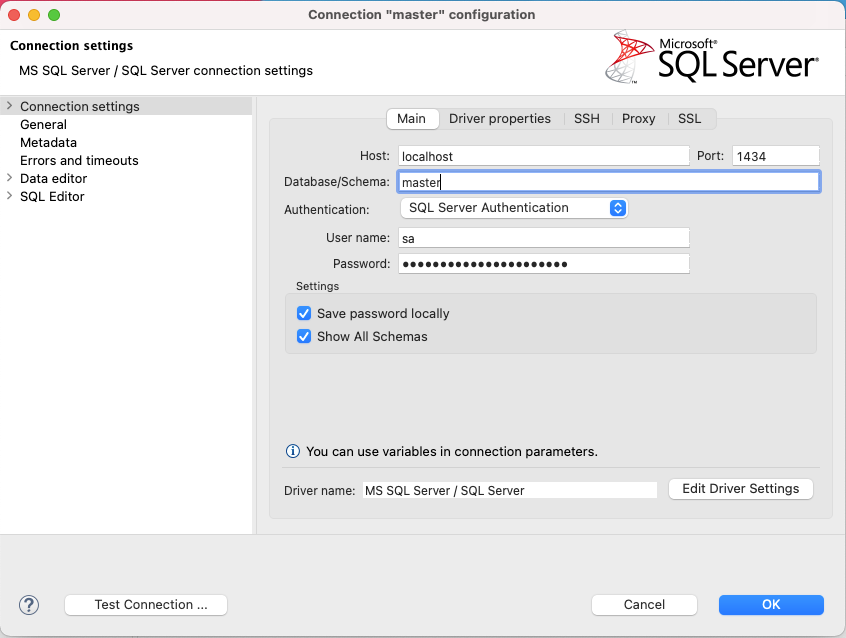Viewport: 846px width, 638px height.
Task: Expand the Connection settings tree node
Action: [9, 106]
